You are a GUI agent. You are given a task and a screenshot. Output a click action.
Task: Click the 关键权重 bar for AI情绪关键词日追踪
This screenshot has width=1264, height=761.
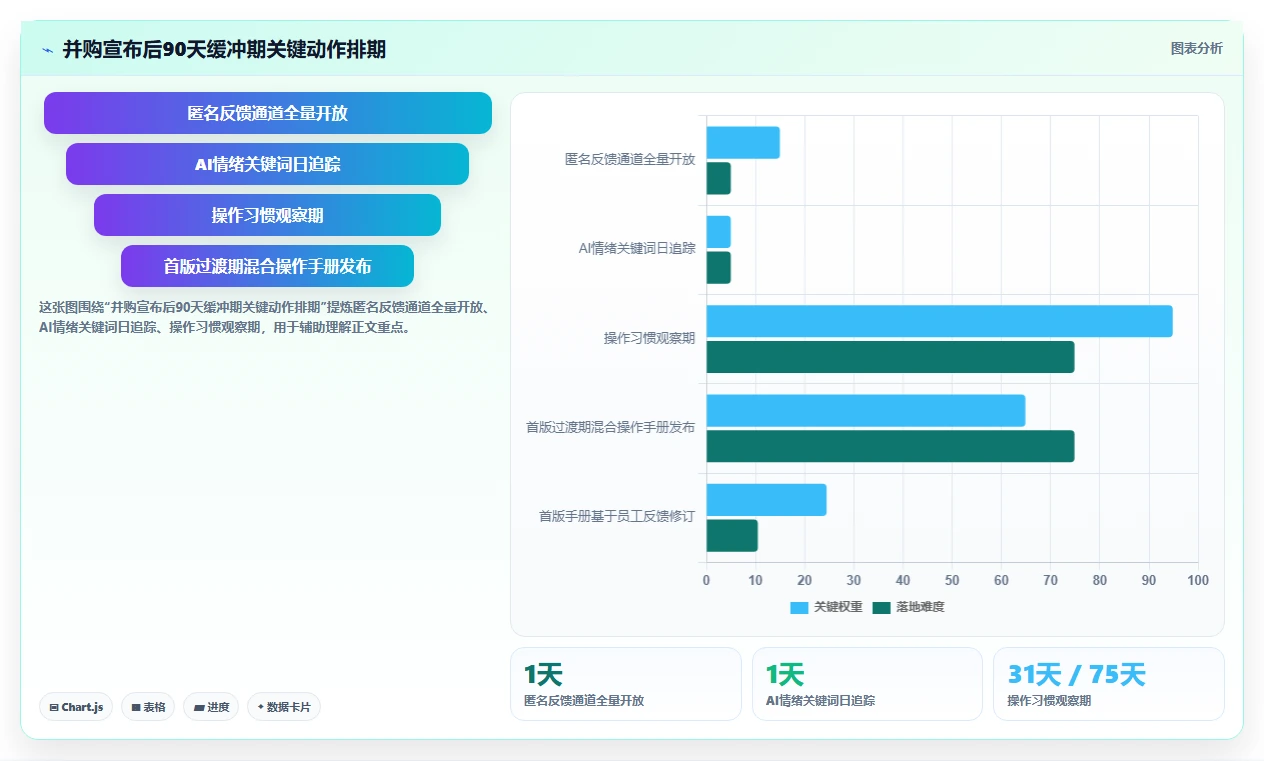pos(718,232)
